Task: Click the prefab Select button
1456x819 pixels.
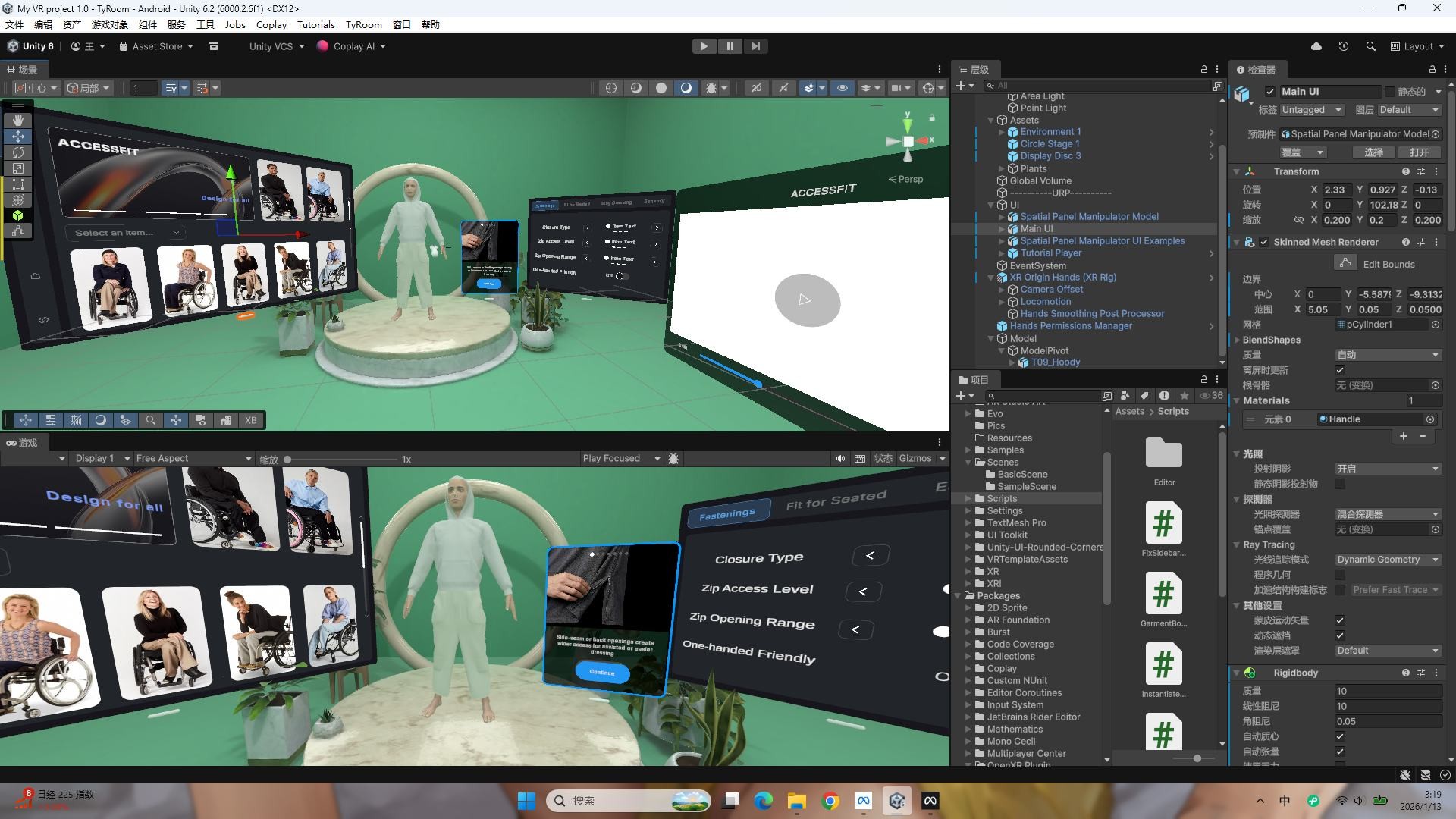Action: pos(1373,152)
